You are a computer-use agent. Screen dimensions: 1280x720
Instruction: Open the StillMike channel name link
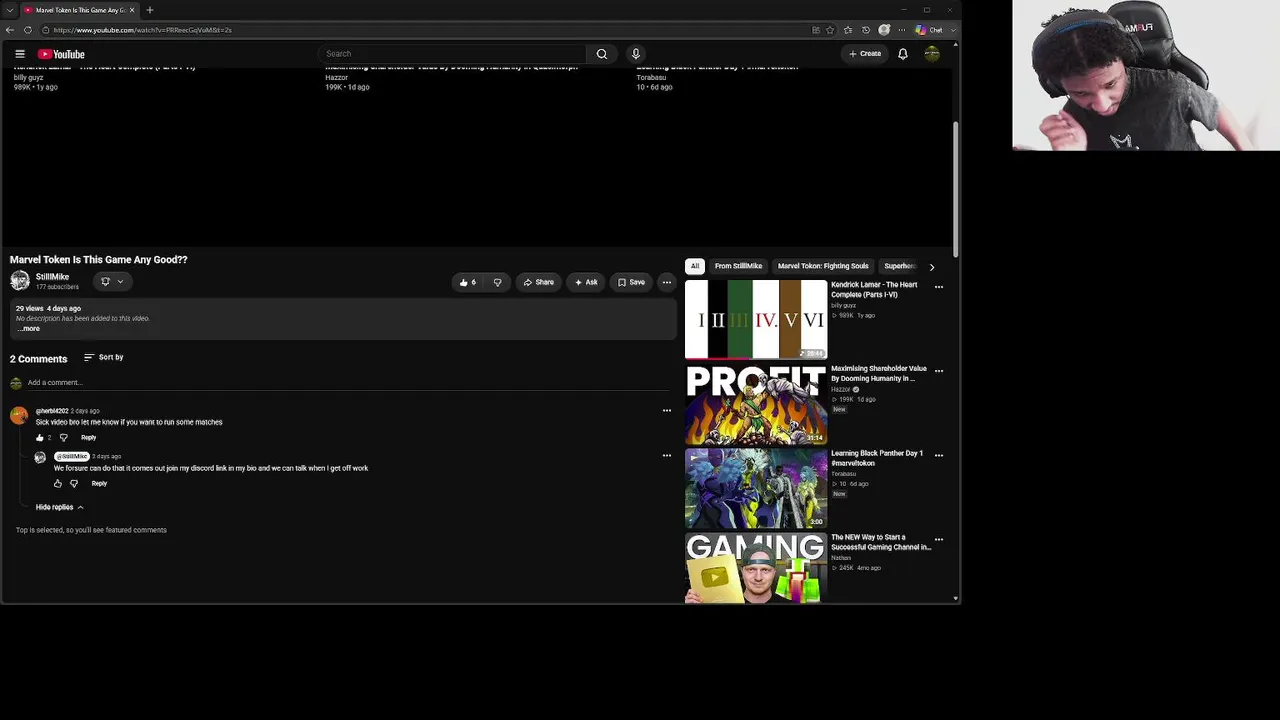tap(53, 277)
